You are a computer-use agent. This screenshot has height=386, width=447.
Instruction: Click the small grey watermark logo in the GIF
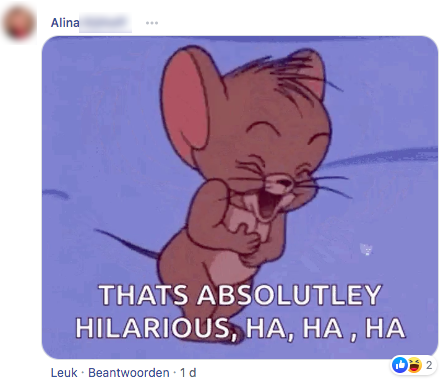coord(366,249)
